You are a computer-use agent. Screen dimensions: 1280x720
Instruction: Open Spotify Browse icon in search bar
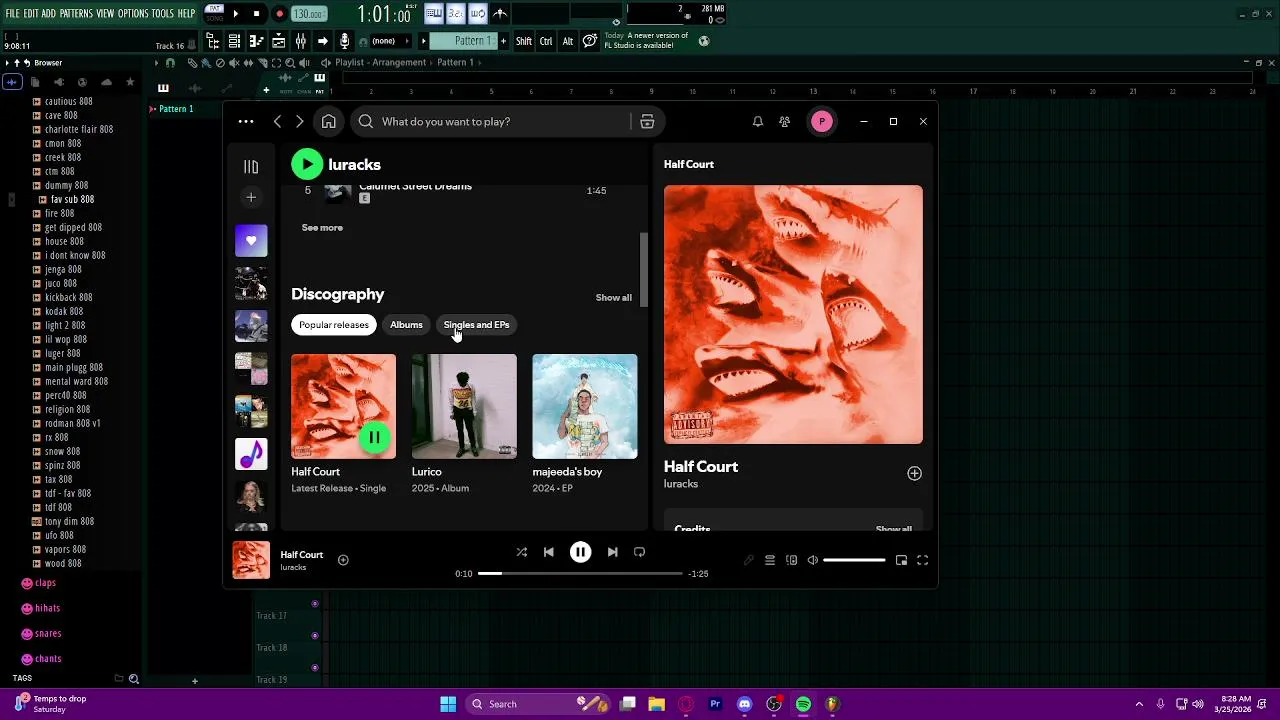pos(647,122)
